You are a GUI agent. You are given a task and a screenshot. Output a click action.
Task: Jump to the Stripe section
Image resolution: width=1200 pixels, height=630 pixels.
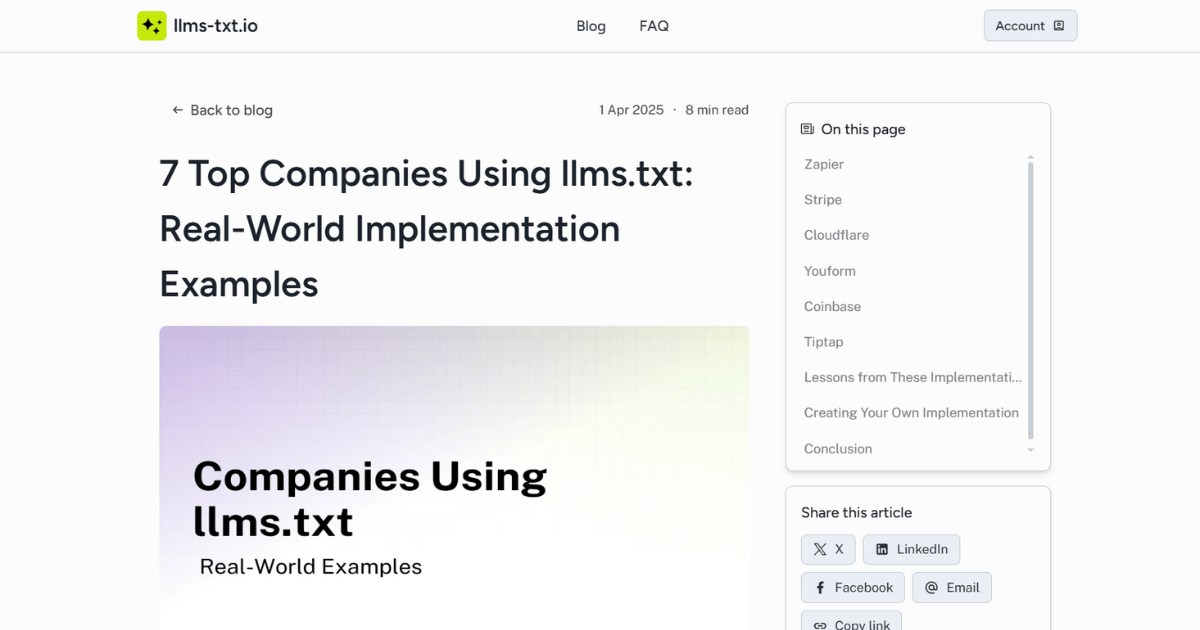823,200
